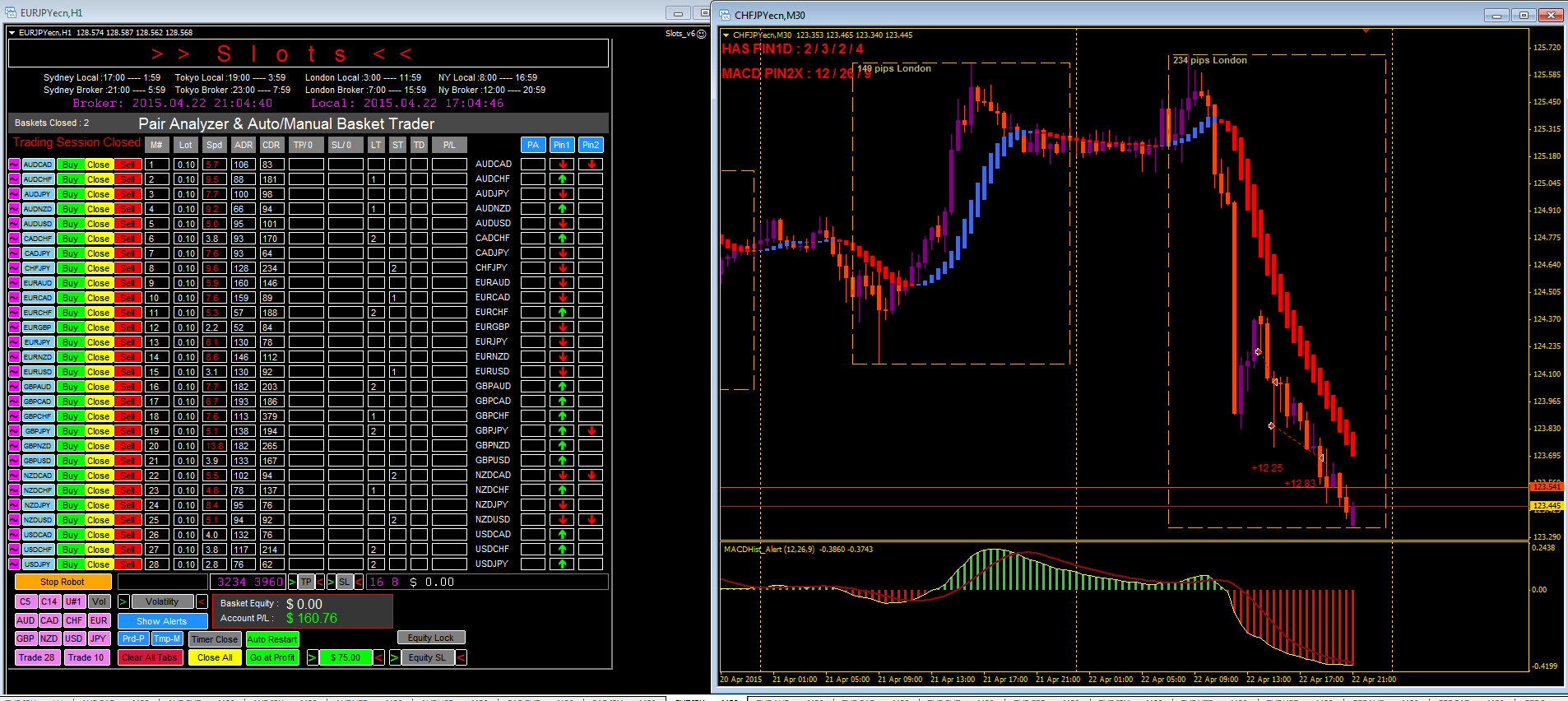Image resolution: width=1568 pixels, height=701 pixels.
Task: Open AUDCAD chart via its magenta tilde icon
Action: 14,165
